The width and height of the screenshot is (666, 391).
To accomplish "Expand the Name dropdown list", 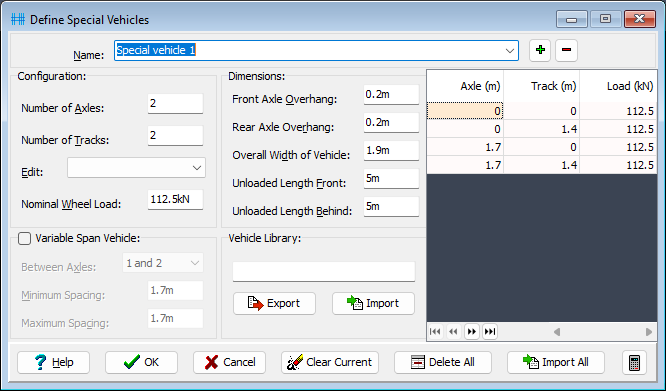I will click(x=510, y=51).
